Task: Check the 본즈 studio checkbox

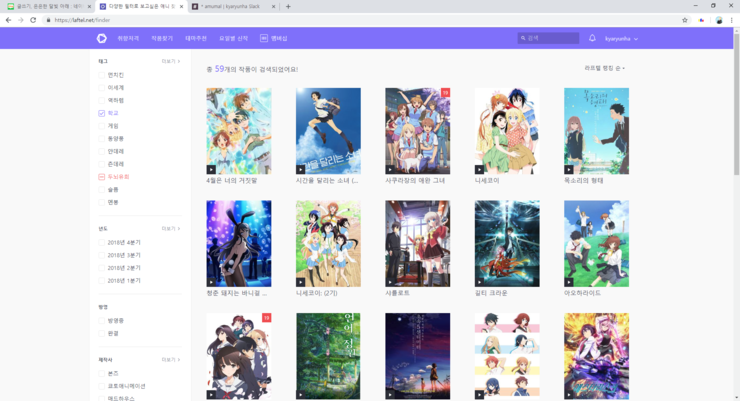Action: [101, 374]
